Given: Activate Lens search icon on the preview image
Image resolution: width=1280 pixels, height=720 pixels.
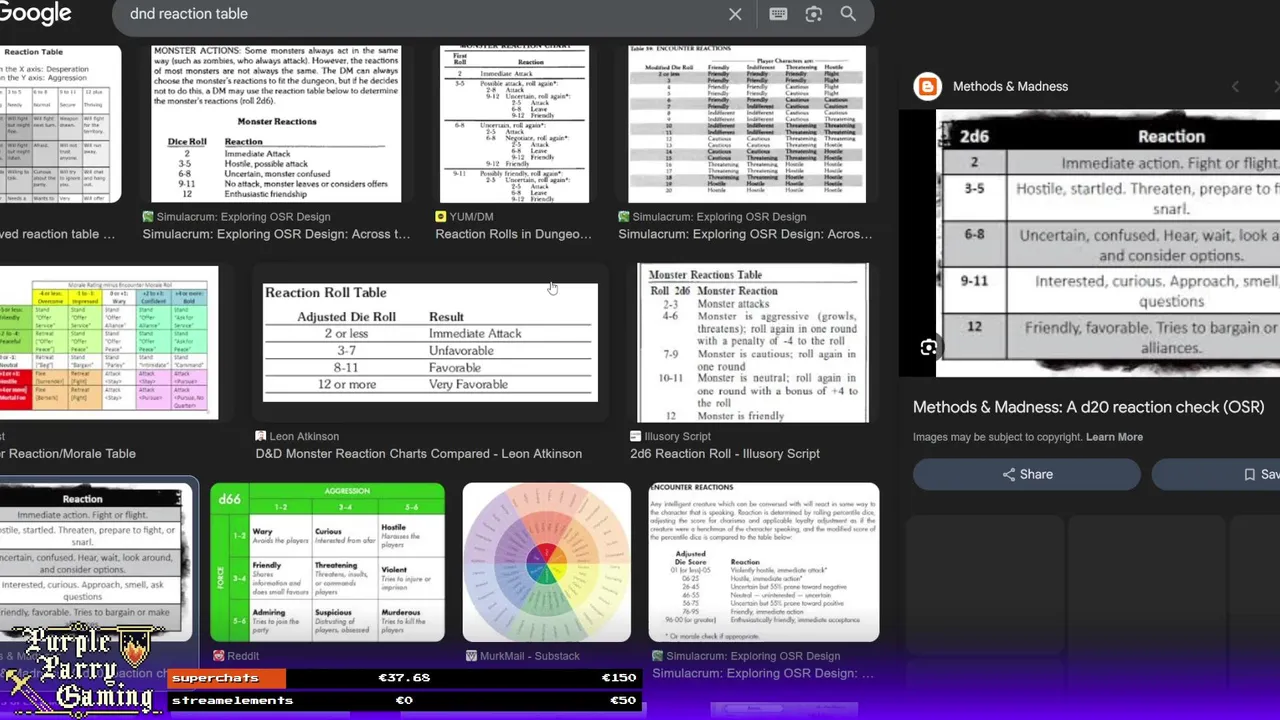Looking at the screenshot, I should (x=928, y=347).
